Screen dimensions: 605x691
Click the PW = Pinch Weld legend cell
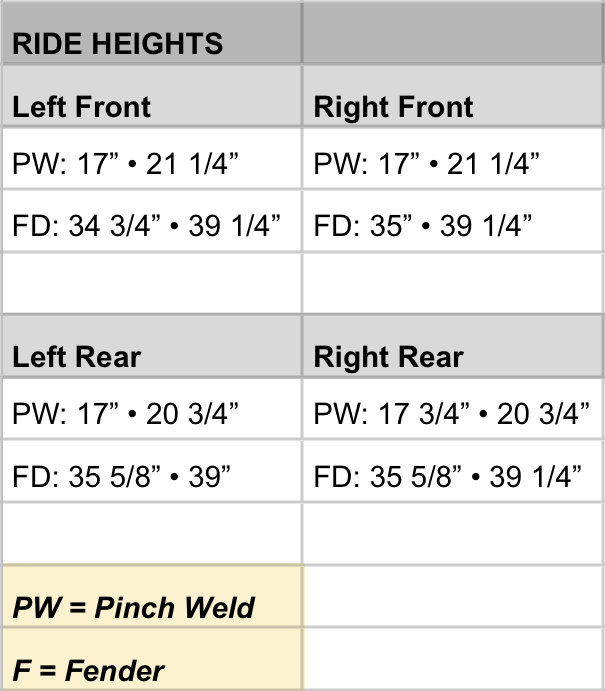pos(152,596)
